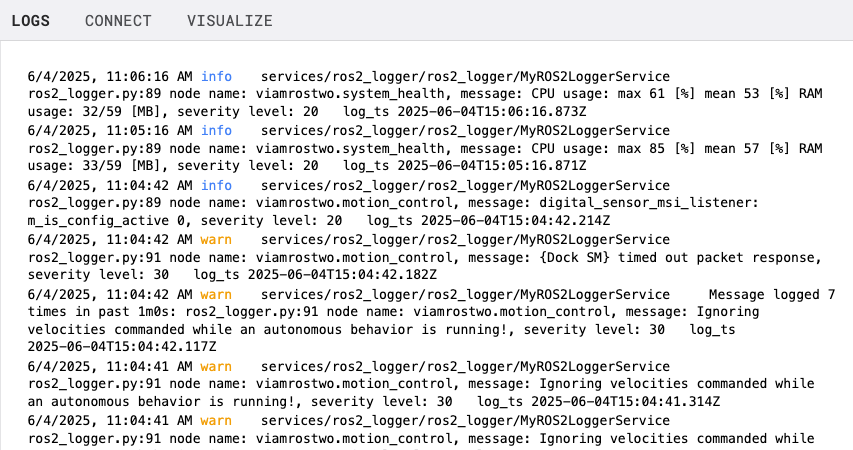
Task: Click the 11:06:16 AM info level label
Action: tap(217, 77)
